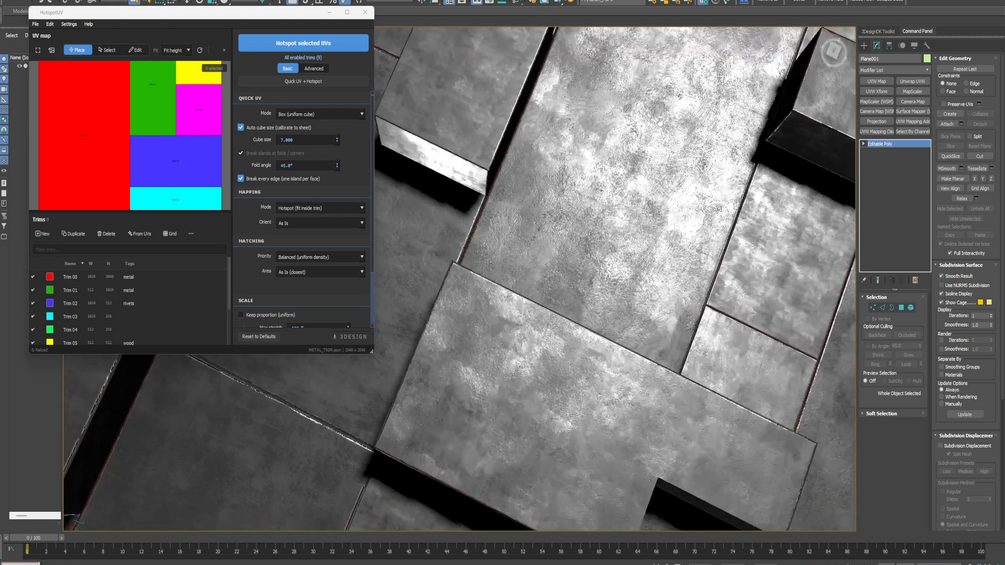
Task: Select Vertex sub-object level icon
Action: pyautogui.click(x=873, y=307)
